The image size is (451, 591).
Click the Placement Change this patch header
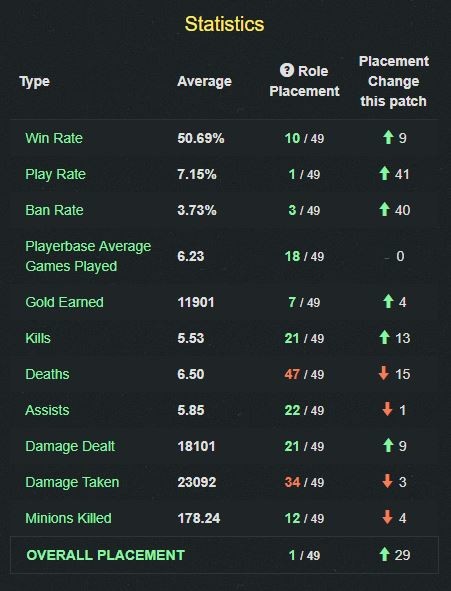[x=394, y=81]
